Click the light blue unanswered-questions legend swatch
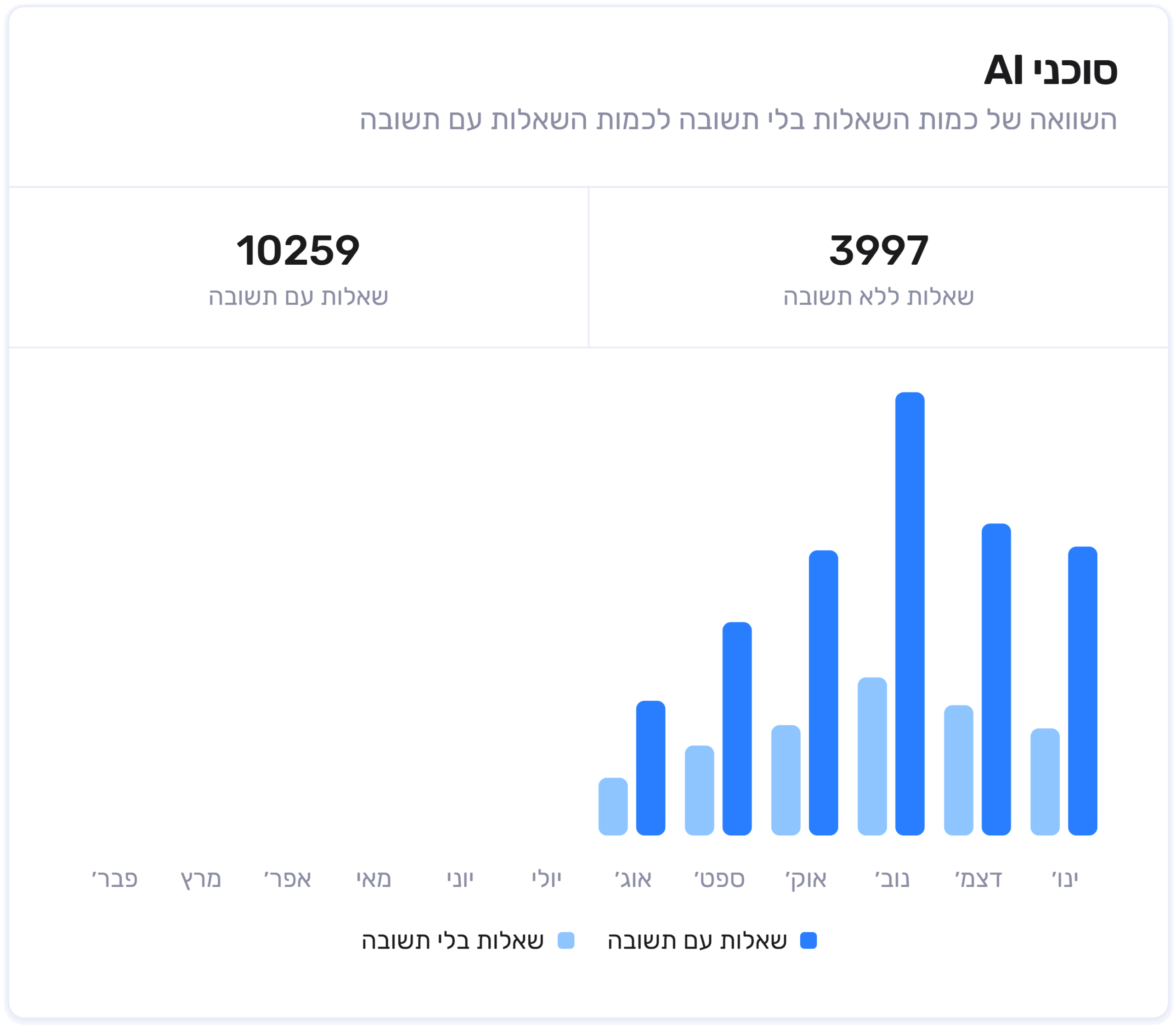 tap(565, 941)
